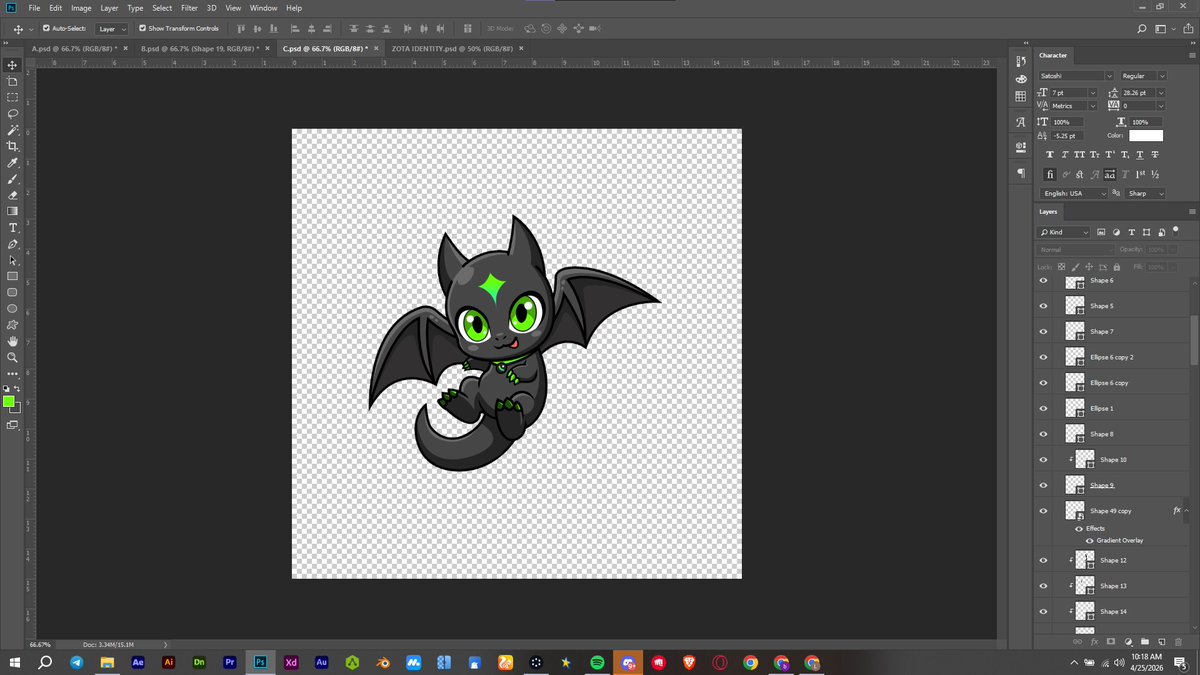The image size is (1200, 675).
Task: Select the Ellipse 6 copy layer
Action: click(1110, 383)
